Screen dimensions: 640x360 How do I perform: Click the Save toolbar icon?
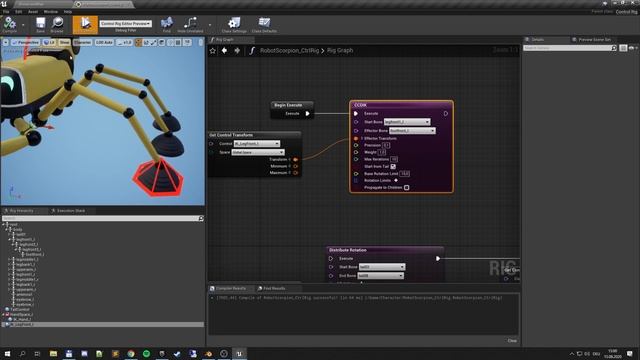pyautogui.click(x=40, y=24)
